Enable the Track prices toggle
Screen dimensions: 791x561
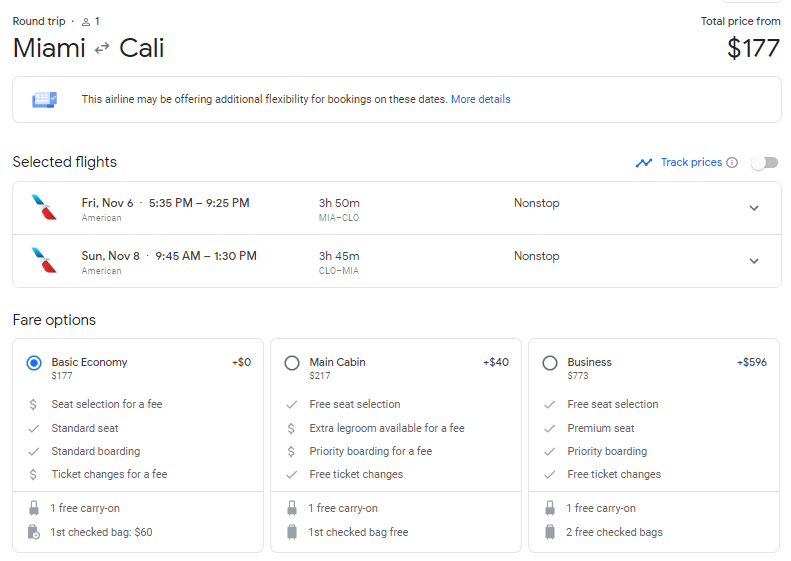pyautogui.click(x=764, y=163)
